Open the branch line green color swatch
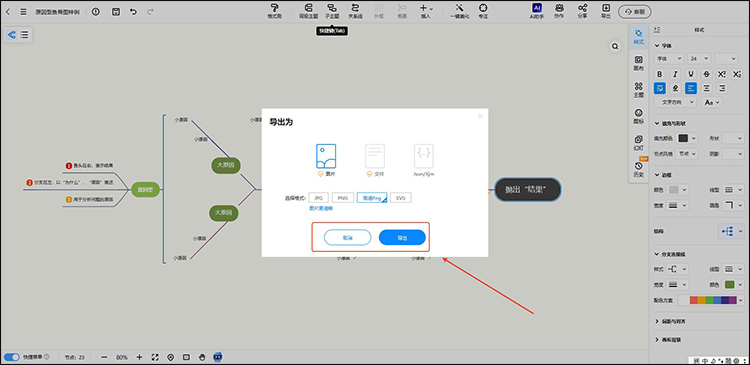This screenshot has width=750, height=365. [x=729, y=285]
